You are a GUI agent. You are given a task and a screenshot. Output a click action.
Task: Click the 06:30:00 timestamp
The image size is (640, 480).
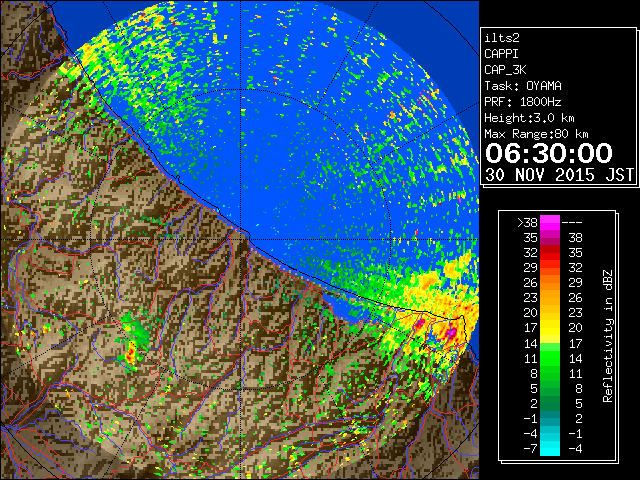(x=549, y=153)
